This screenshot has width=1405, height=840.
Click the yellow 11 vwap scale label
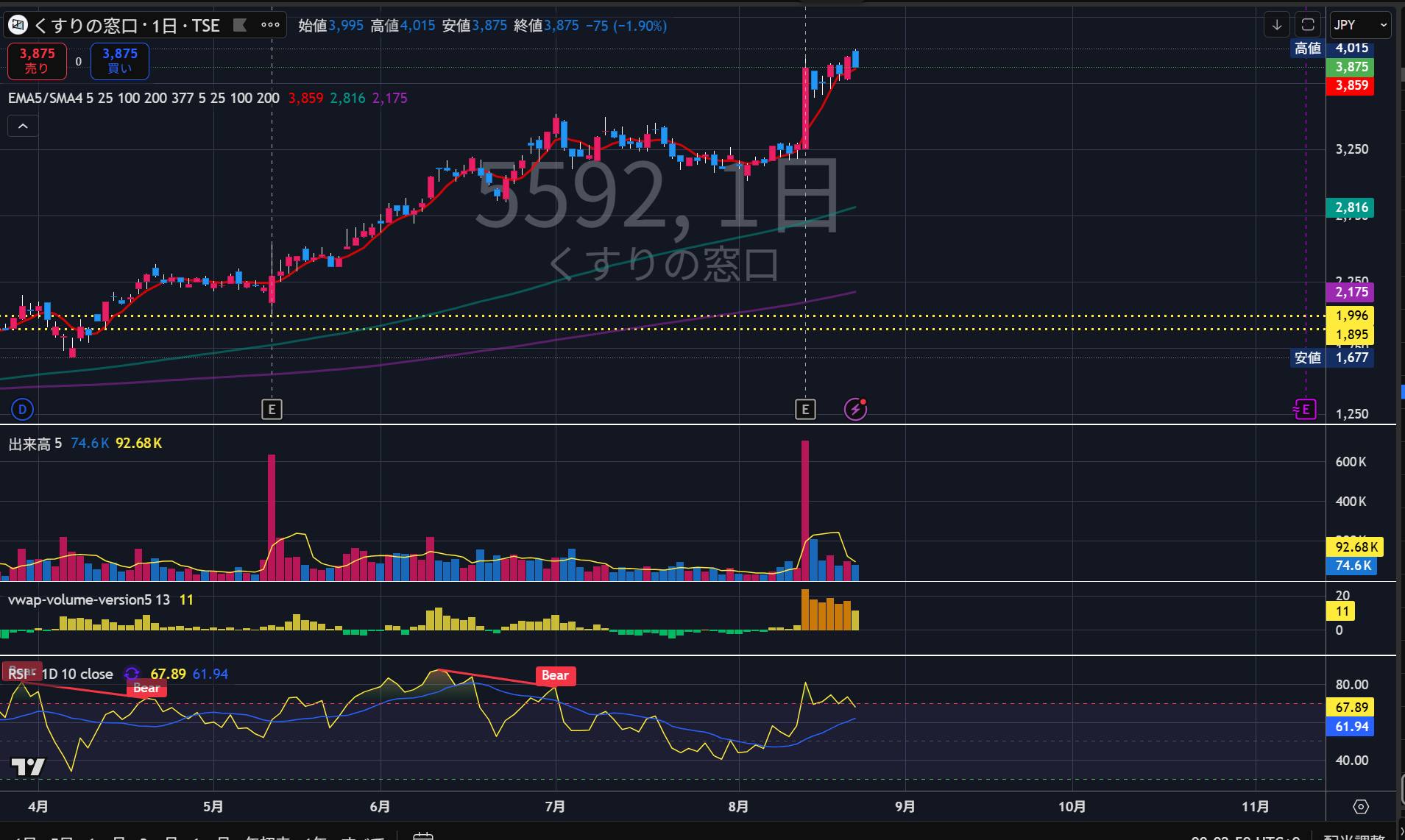1342,611
